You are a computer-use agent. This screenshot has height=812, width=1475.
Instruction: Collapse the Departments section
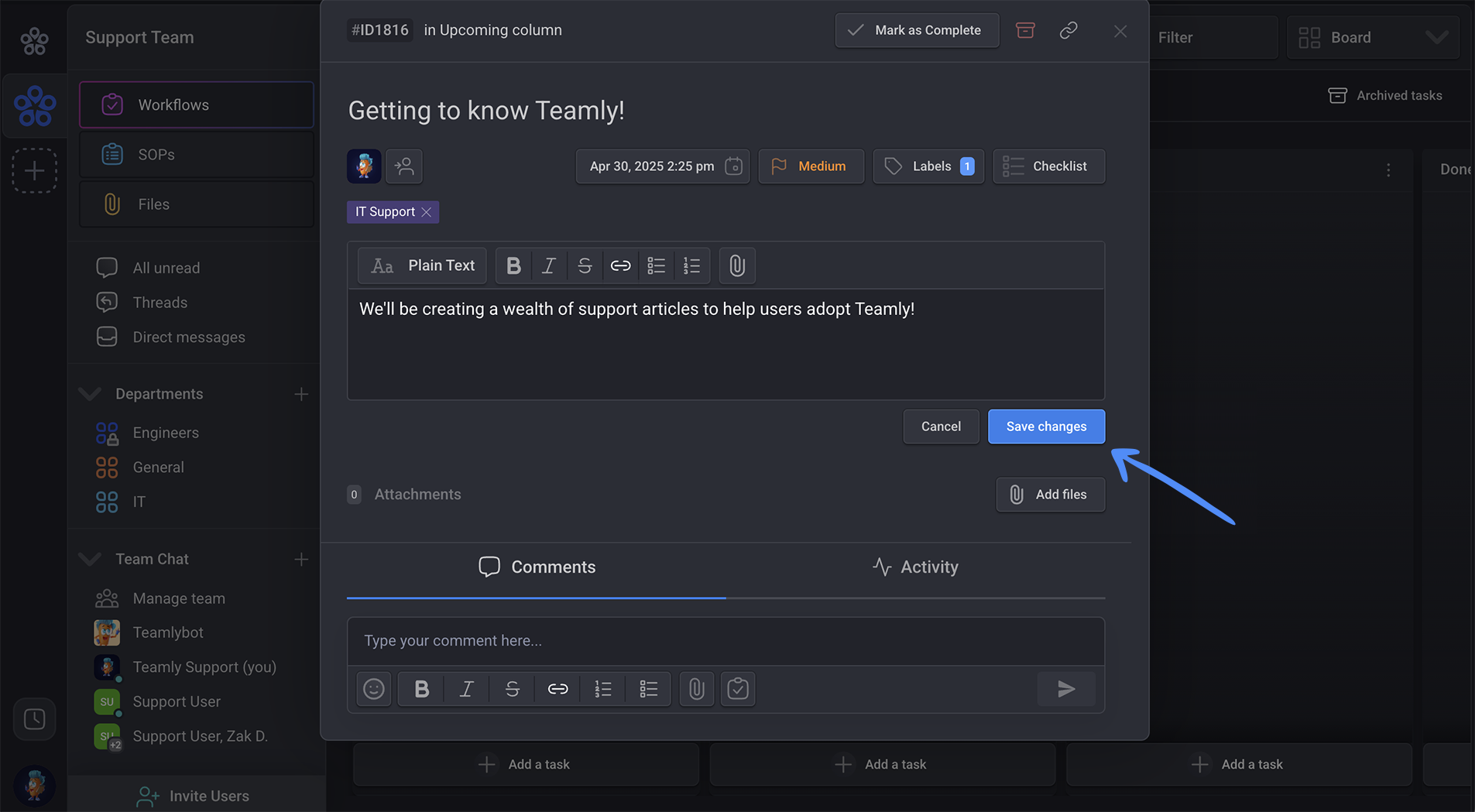coord(90,394)
